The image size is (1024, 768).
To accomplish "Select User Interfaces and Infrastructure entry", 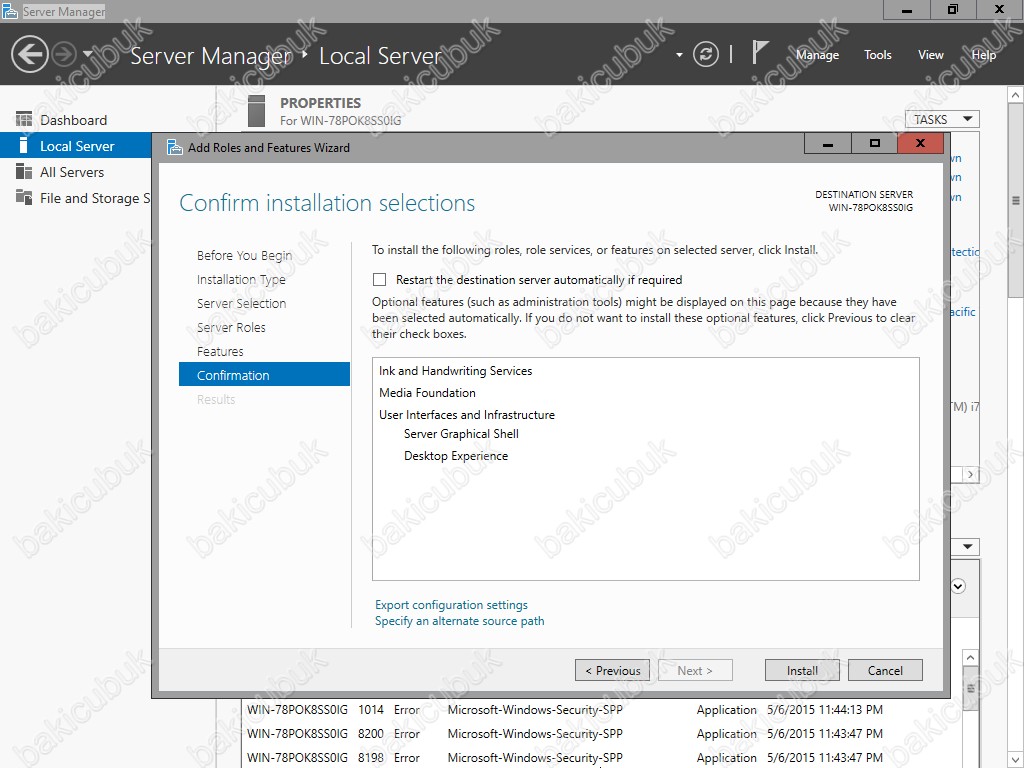I will pos(467,415).
